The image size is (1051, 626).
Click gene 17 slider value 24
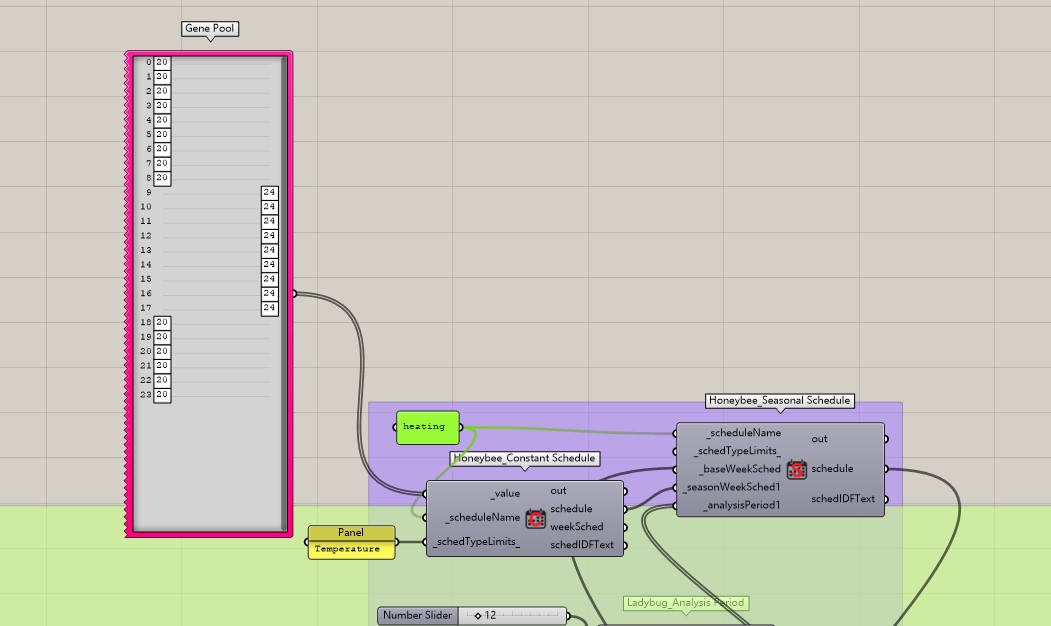pos(269,308)
